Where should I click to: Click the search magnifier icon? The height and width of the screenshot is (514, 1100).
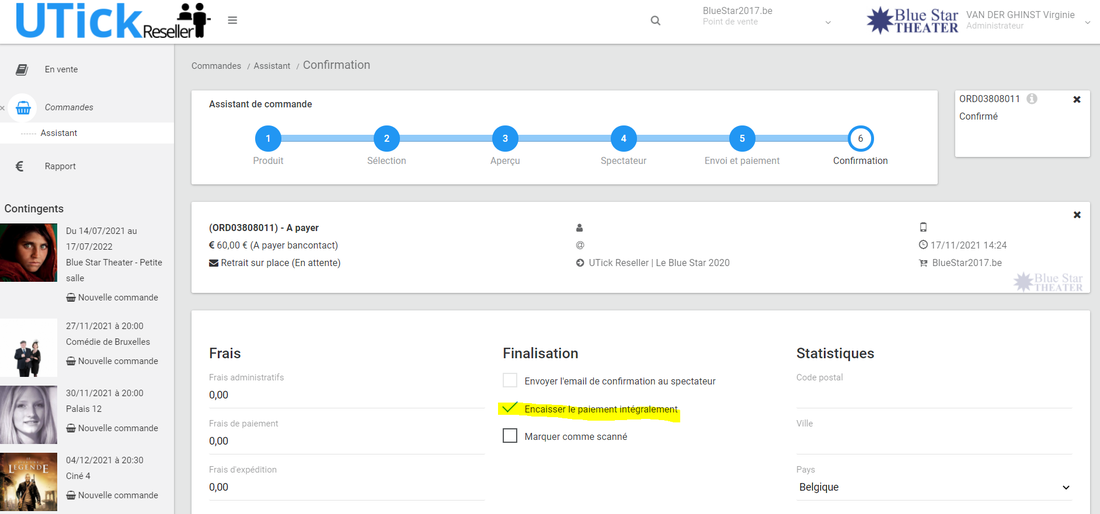pos(655,21)
